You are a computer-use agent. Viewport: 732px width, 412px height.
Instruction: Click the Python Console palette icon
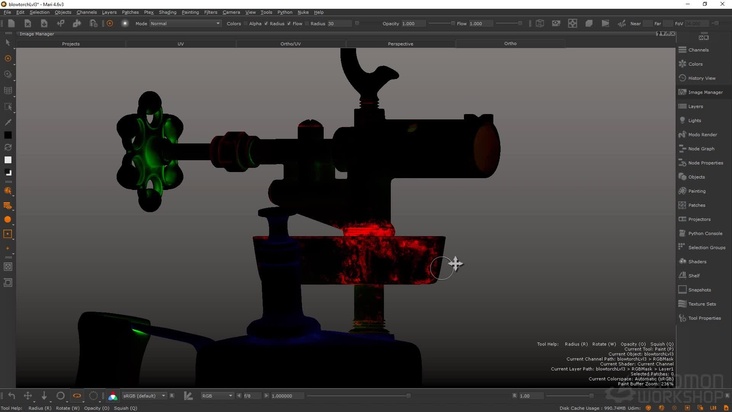683,233
